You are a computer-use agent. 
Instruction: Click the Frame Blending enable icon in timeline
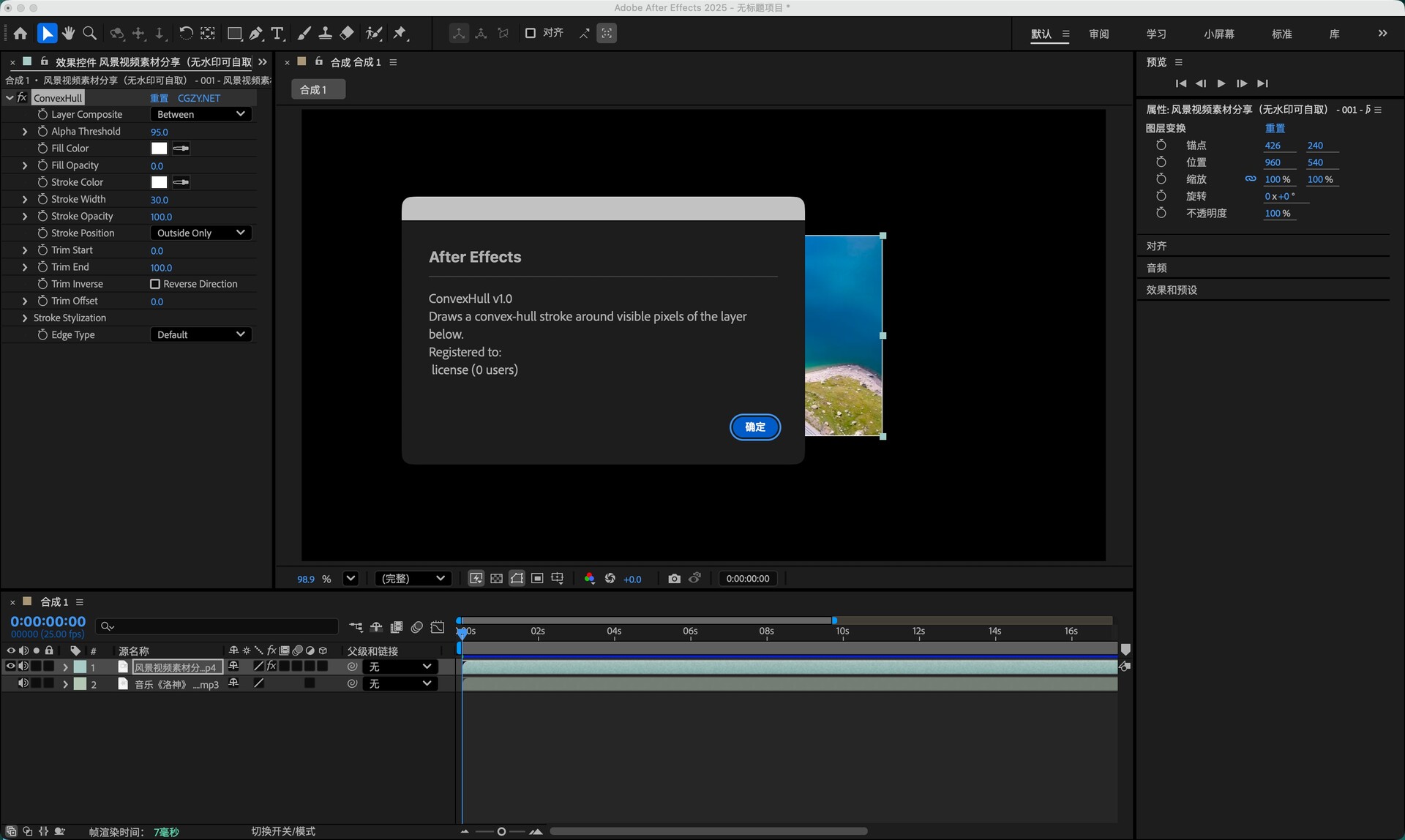[397, 627]
